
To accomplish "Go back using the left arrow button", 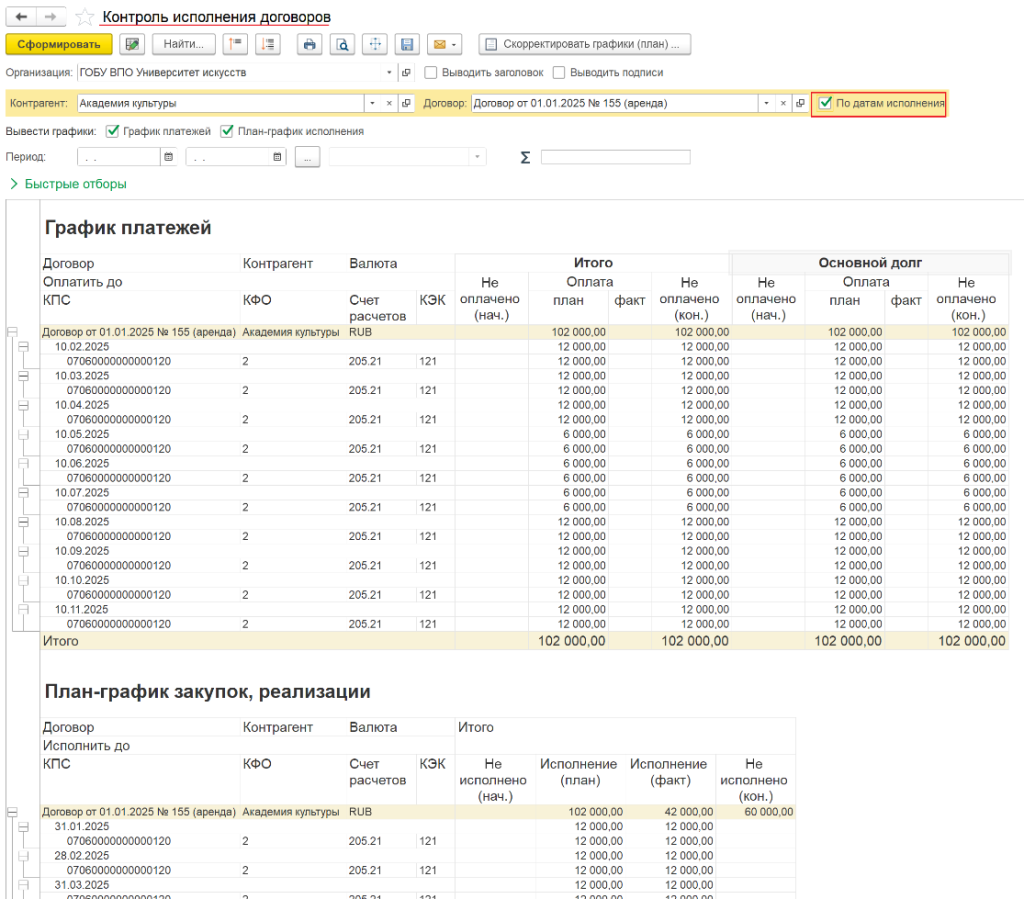I will click(x=21, y=17).
